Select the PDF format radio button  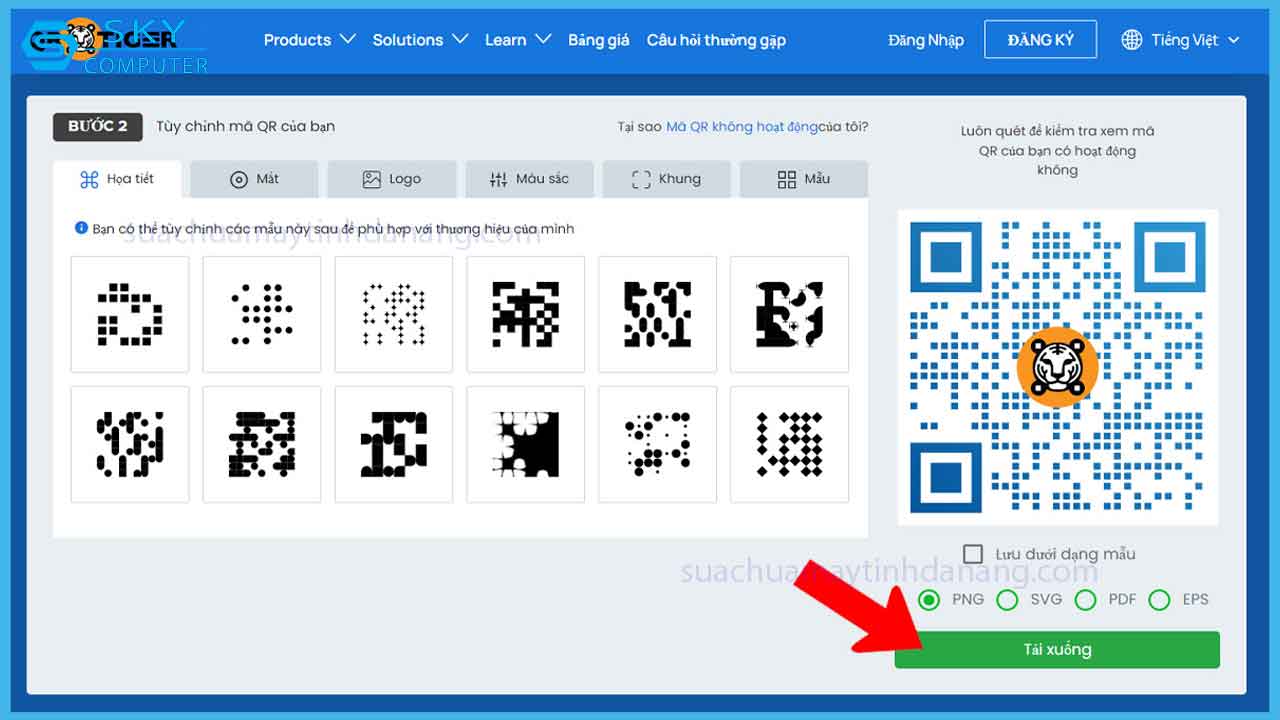point(1085,600)
